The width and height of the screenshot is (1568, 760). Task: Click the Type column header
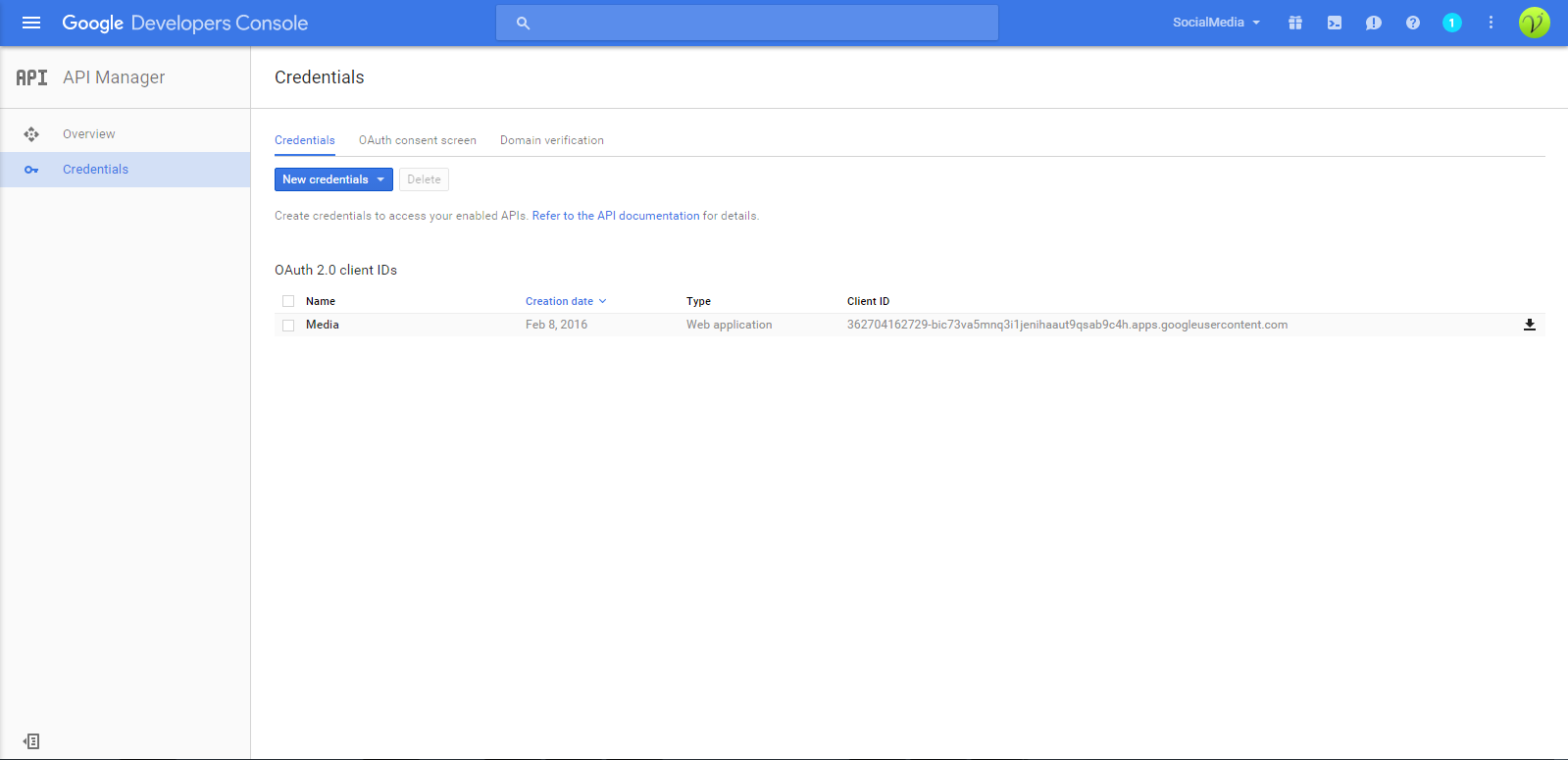(698, 301)
